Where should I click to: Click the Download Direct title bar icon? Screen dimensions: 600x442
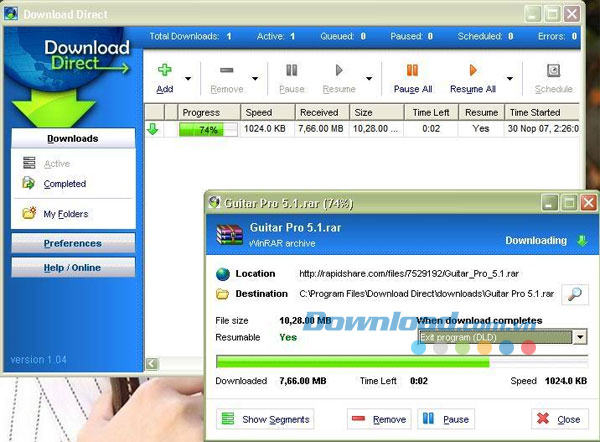(x=11, y=14)
